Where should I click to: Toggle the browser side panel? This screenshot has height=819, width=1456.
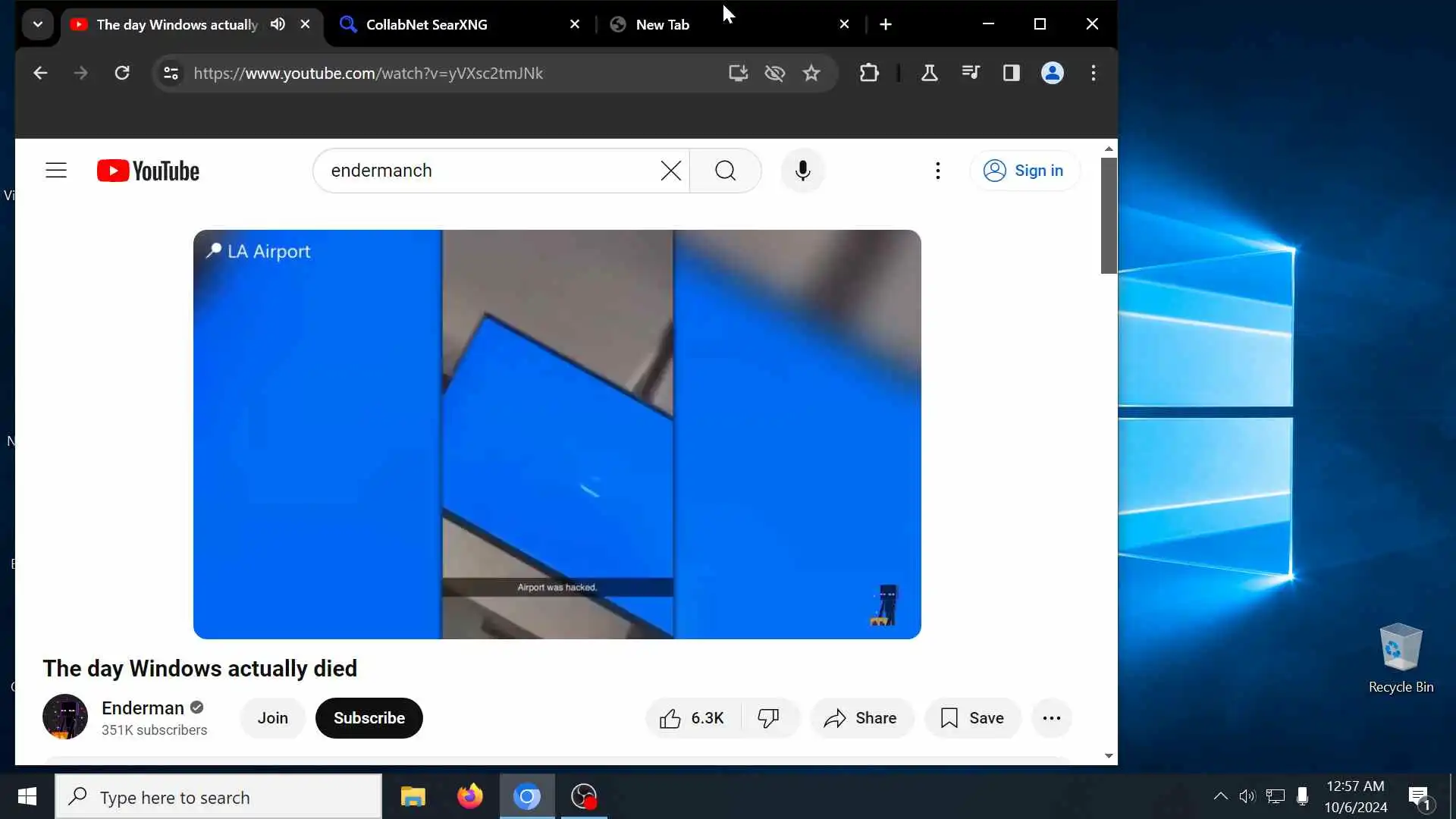[x=1011, y=73]
